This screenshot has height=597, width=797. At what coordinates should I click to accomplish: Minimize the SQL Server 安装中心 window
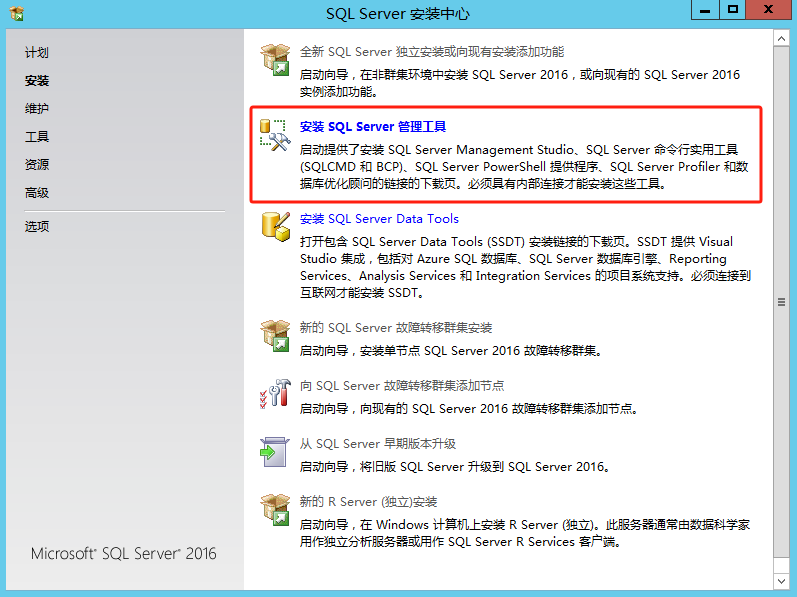click(705, 10)
